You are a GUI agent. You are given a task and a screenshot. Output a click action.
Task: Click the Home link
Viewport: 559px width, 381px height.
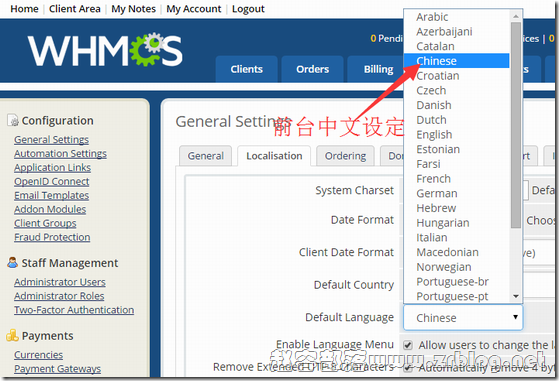(24, 9)
